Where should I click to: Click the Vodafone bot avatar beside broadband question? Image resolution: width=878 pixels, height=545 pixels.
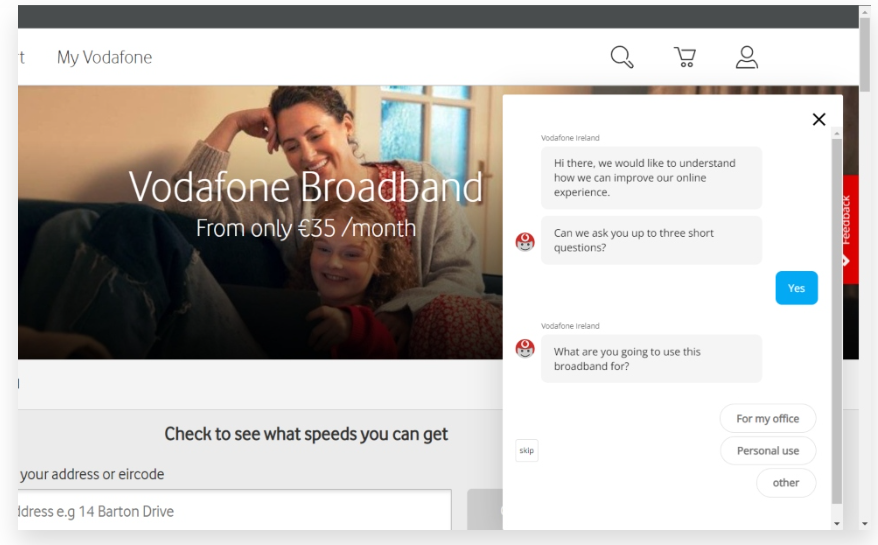click(525, 348)
